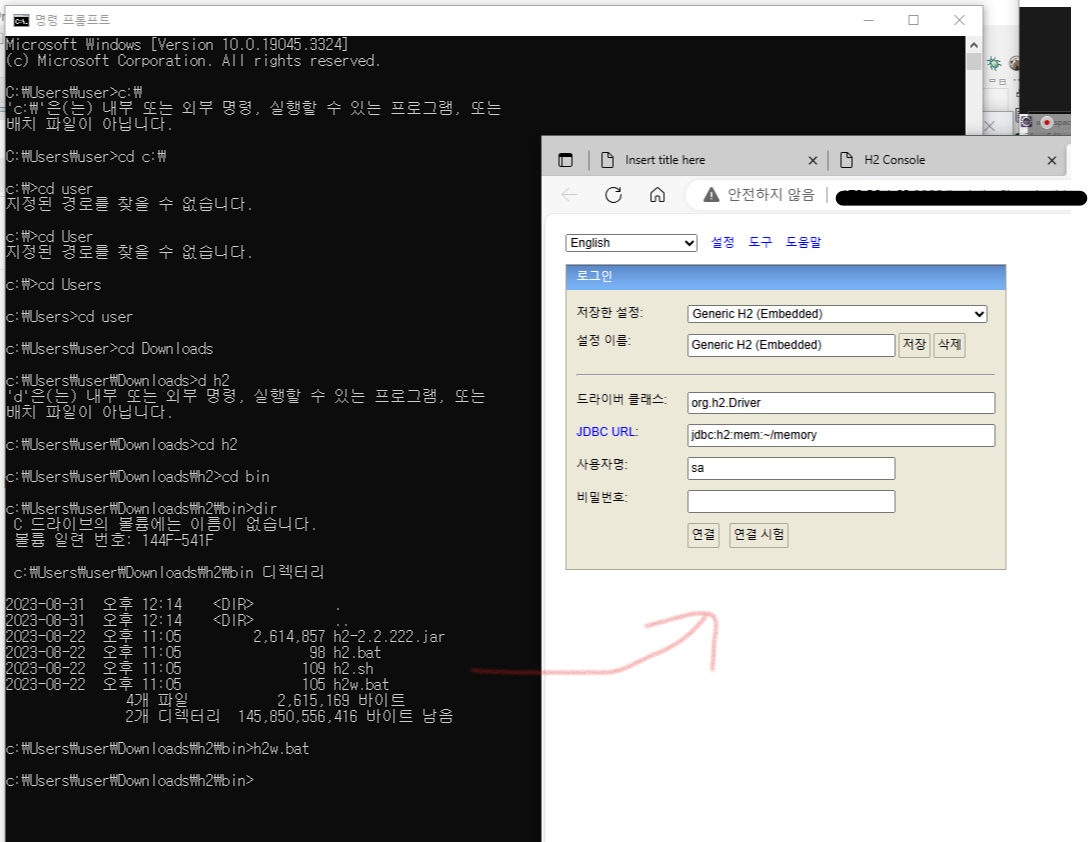Click the 비밀번호 label

click(602, 498)
